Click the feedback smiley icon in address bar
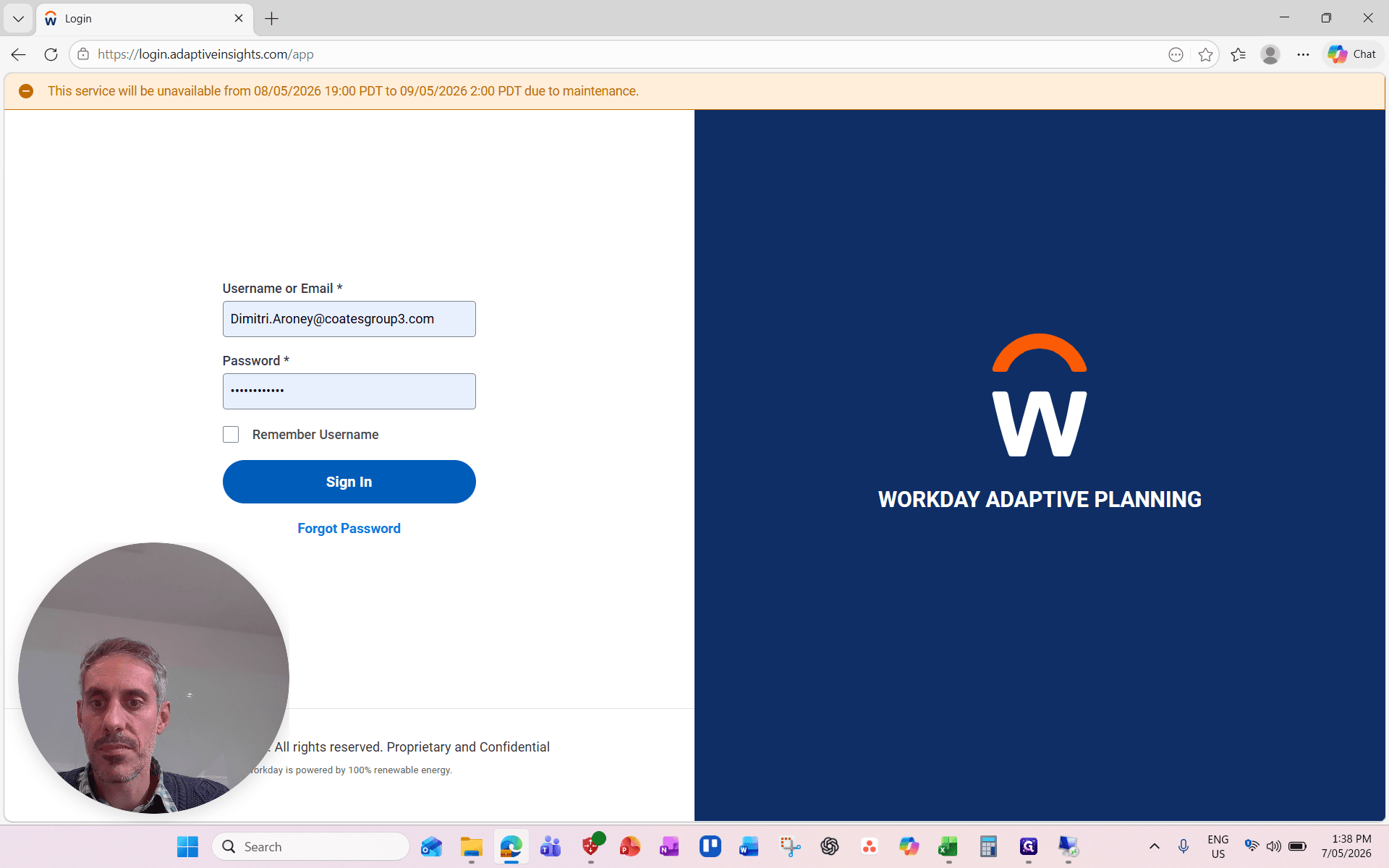Viewport: 1389px width, 868px height. (1176, 54)
